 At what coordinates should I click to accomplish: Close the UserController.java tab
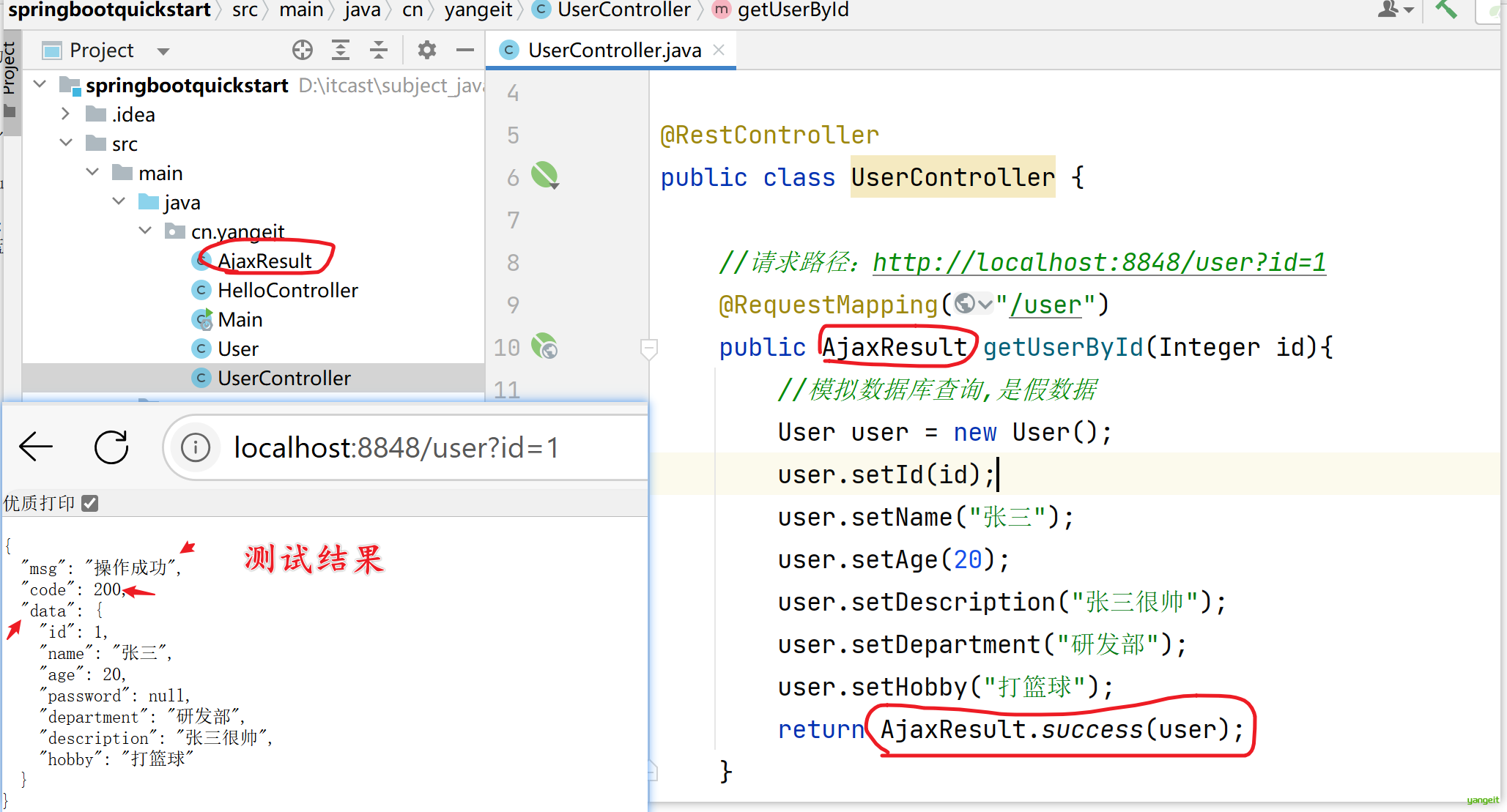(x=719, y=50)
